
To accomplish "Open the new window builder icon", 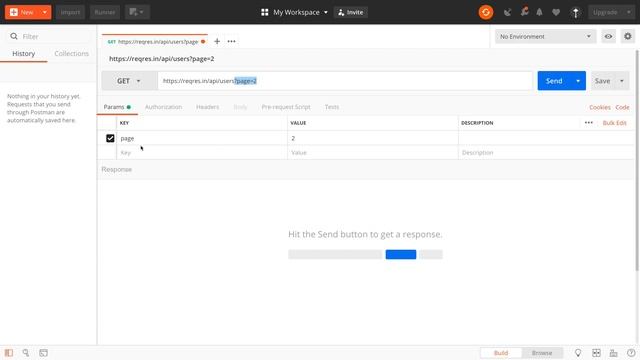I will point(137,12).
